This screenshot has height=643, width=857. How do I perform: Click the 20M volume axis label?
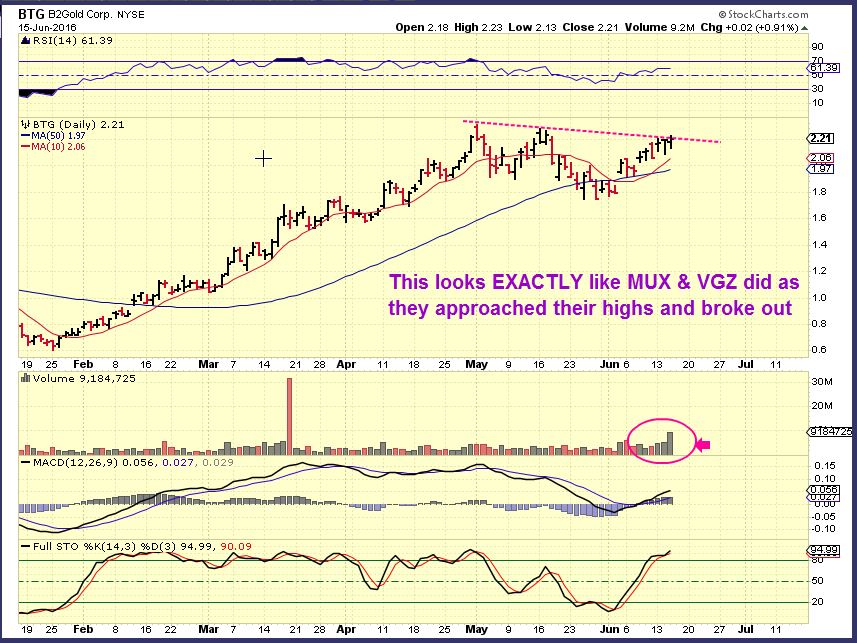click(822, 406)
